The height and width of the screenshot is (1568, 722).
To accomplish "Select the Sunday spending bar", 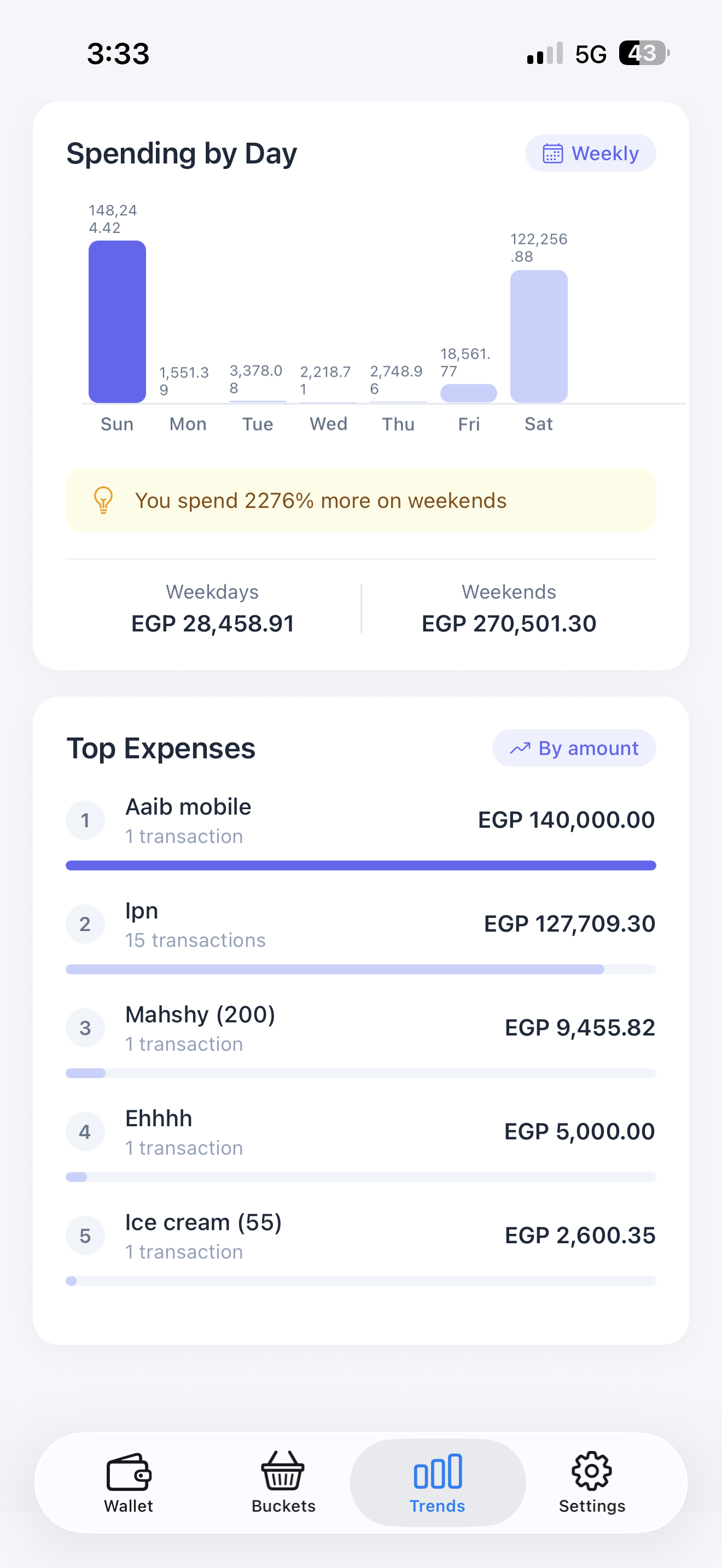I will pos(117,321).
